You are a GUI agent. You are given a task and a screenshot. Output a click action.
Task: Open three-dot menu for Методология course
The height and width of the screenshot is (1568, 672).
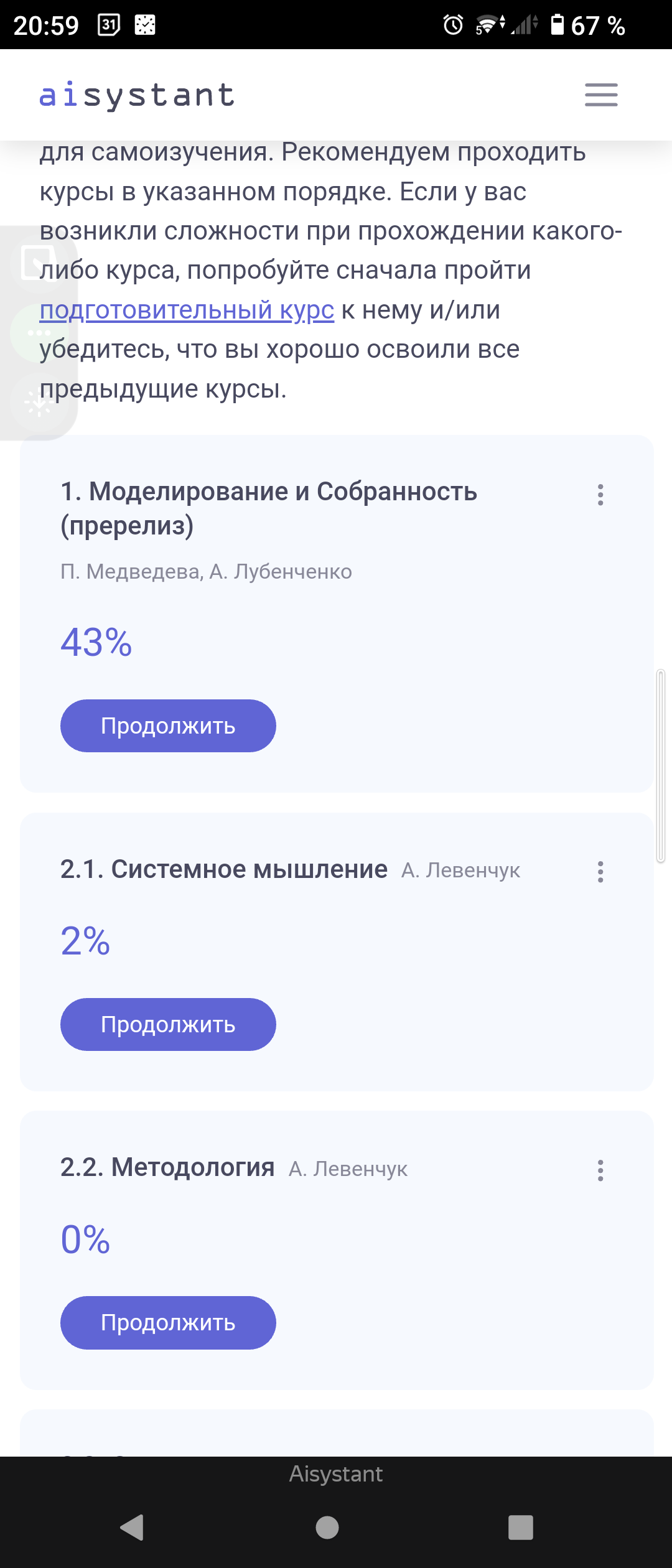600,1170
